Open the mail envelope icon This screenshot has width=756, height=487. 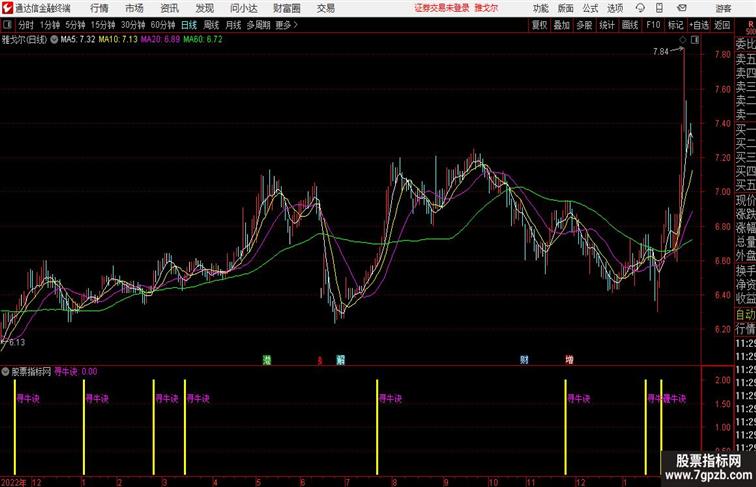[681, 8]
